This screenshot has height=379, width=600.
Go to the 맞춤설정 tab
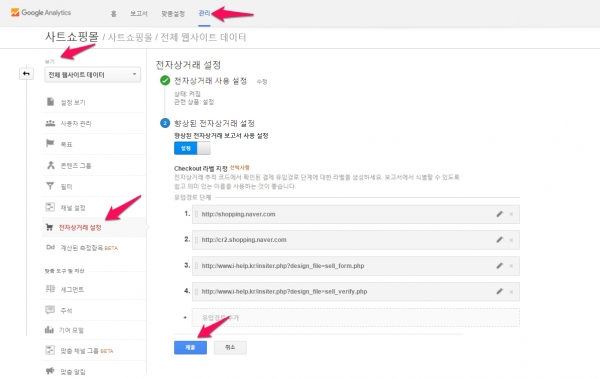coord(173,14)
